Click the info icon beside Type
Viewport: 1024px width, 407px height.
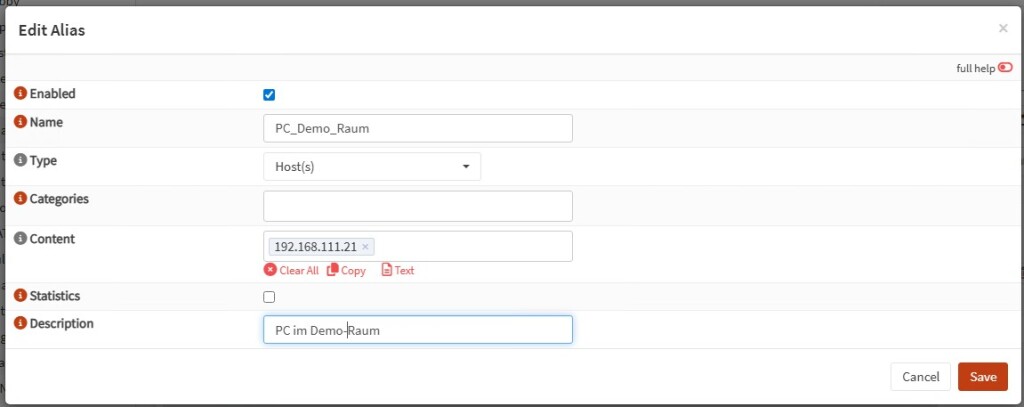coord(20,160)
